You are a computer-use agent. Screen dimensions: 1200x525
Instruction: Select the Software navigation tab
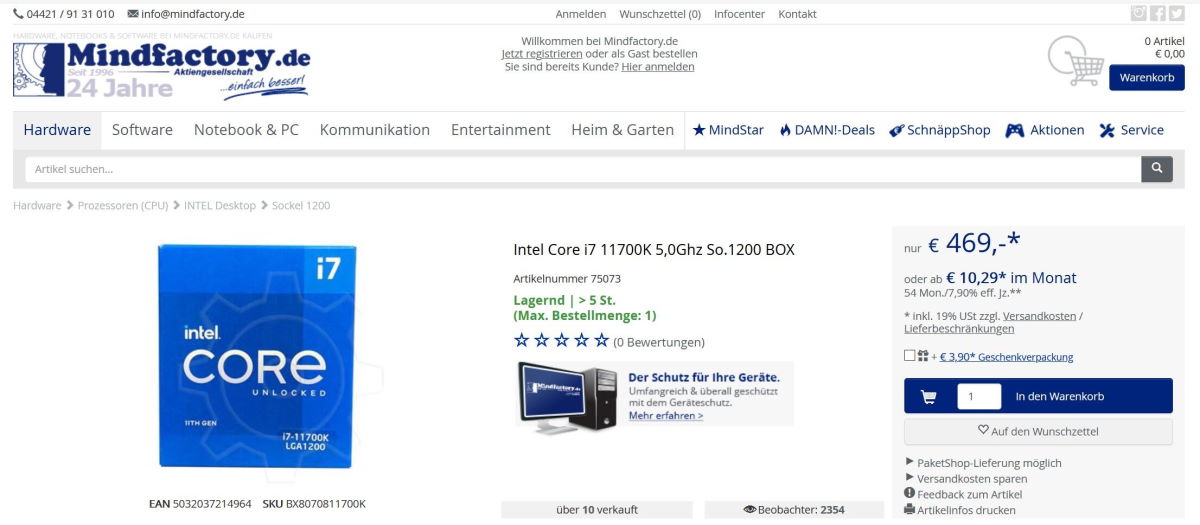coord(142,130)
